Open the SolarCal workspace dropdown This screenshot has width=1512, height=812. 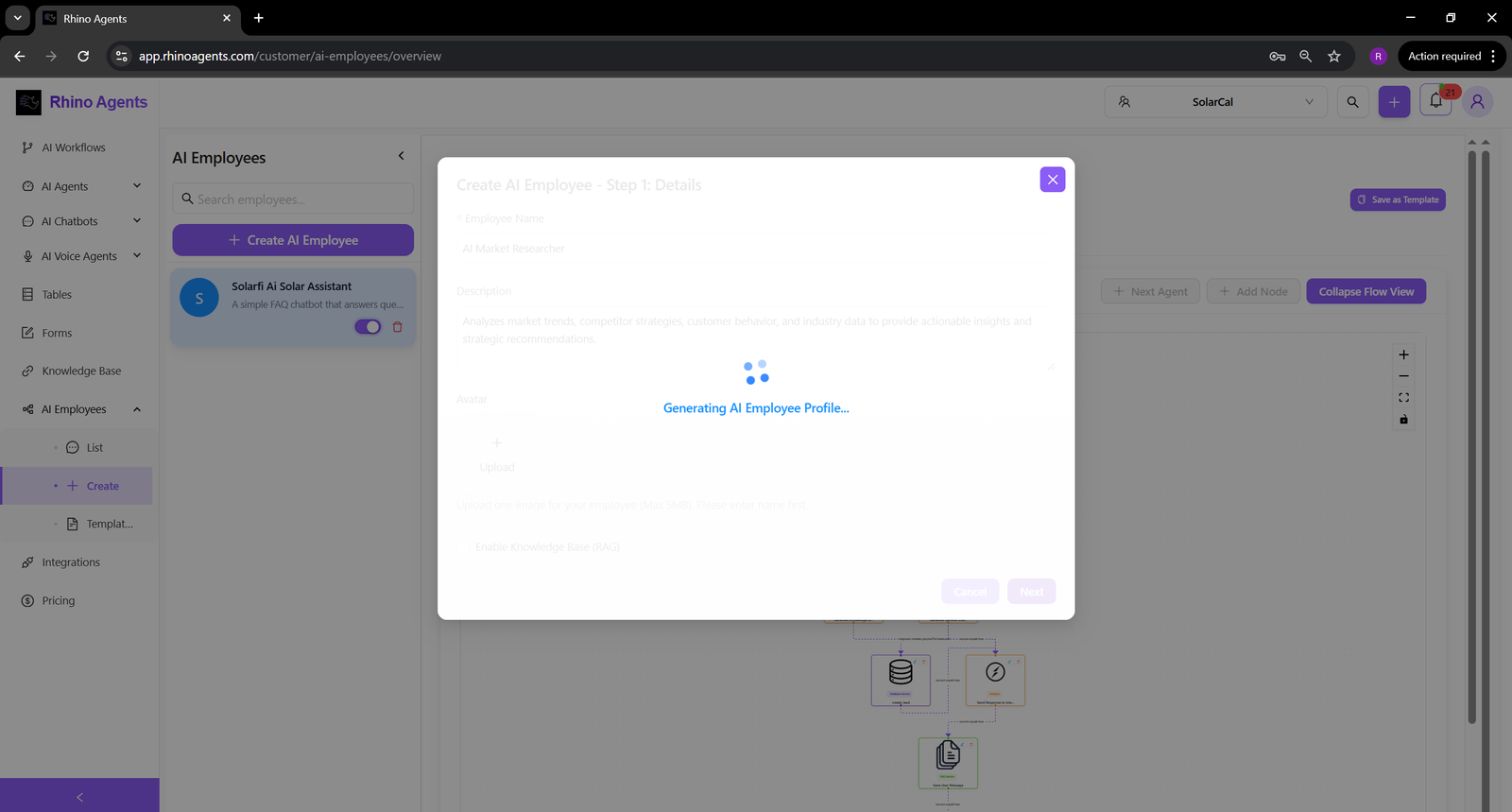point(1215,102)
